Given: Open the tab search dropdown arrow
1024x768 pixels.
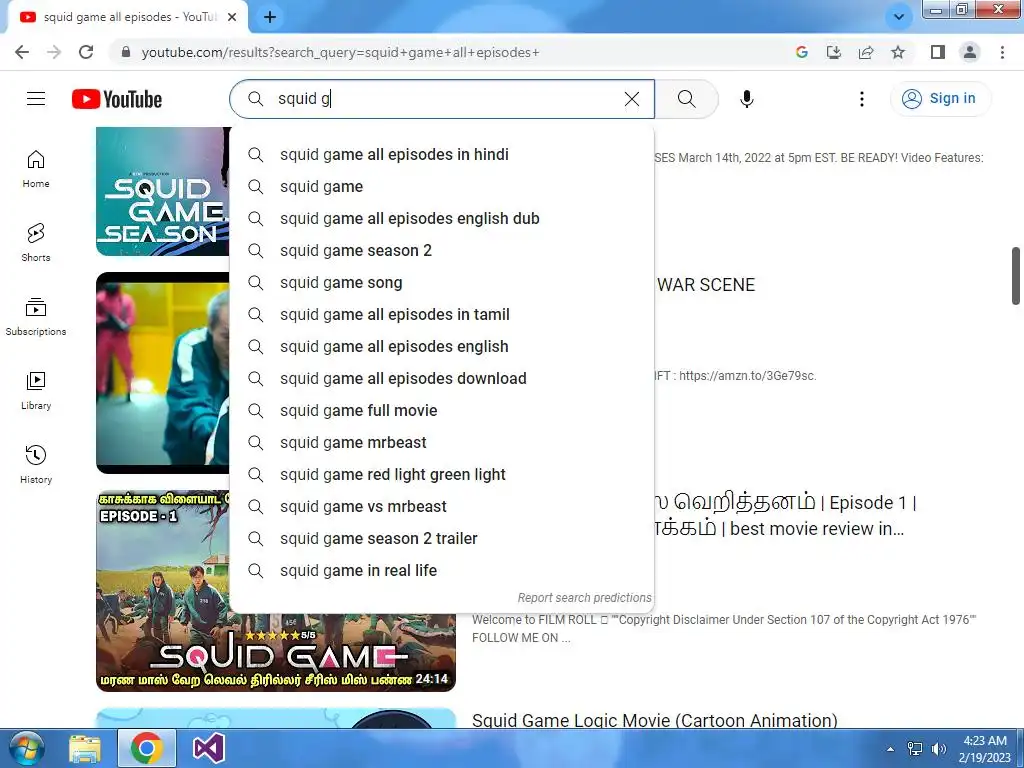Looking at the screenshot, I should [x=899, y=17].
